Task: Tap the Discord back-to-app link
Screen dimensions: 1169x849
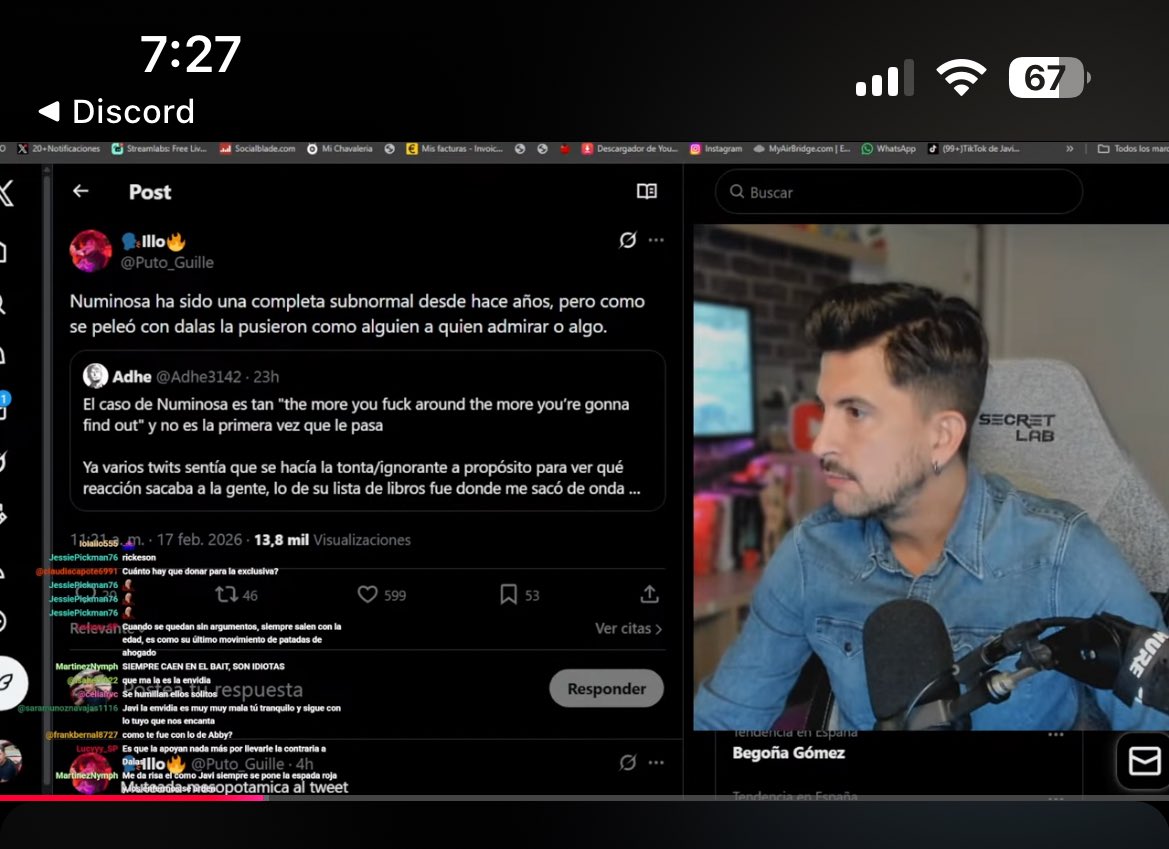Action: coord(116,112)
